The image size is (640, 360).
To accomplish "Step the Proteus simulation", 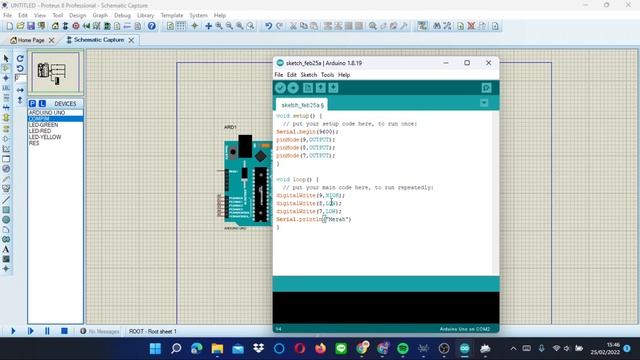I will (x=31, y=331).
